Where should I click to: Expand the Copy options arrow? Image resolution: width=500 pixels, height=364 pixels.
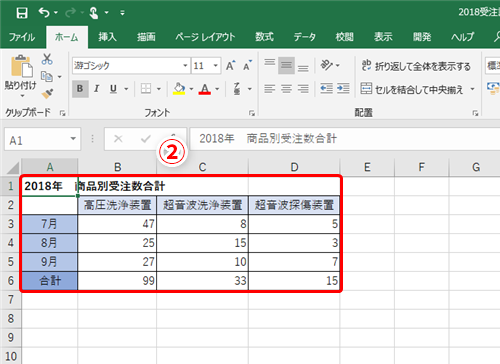point(60,77)
